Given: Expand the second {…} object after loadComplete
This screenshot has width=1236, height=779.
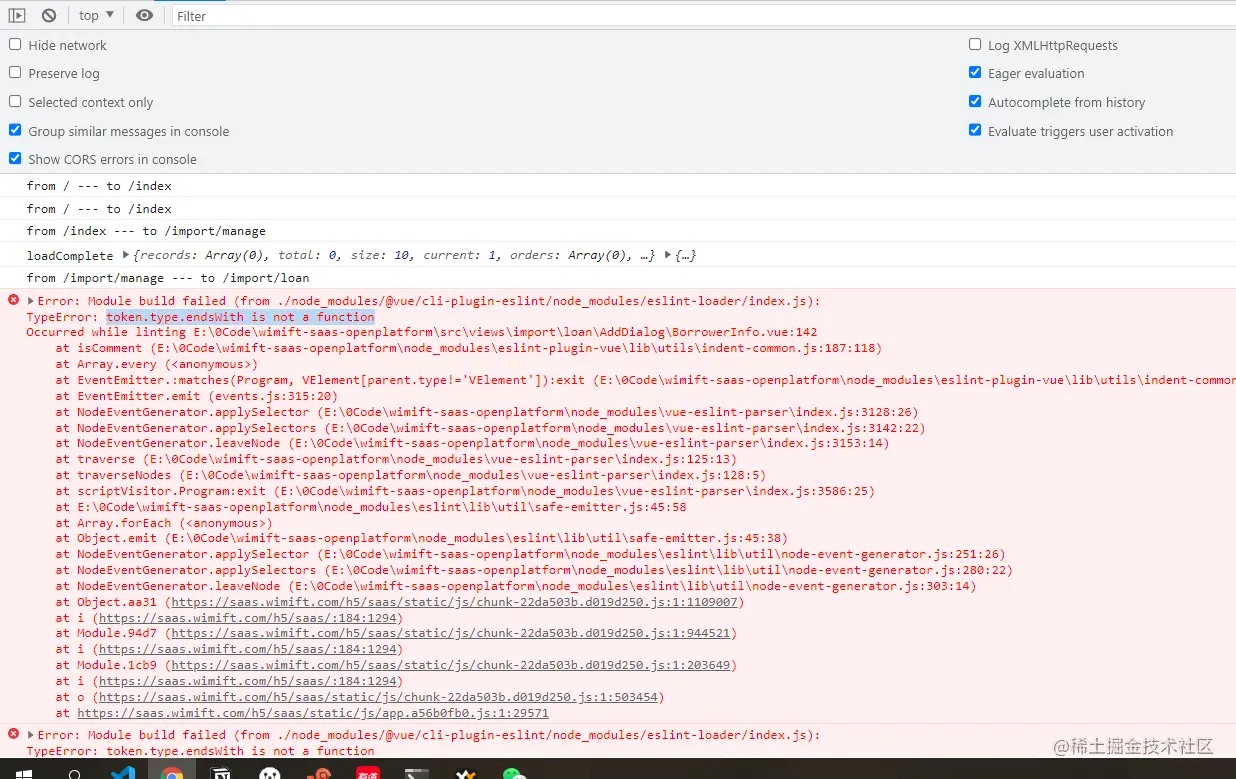Looking at the screenshot, I should (x=669, y=255).
